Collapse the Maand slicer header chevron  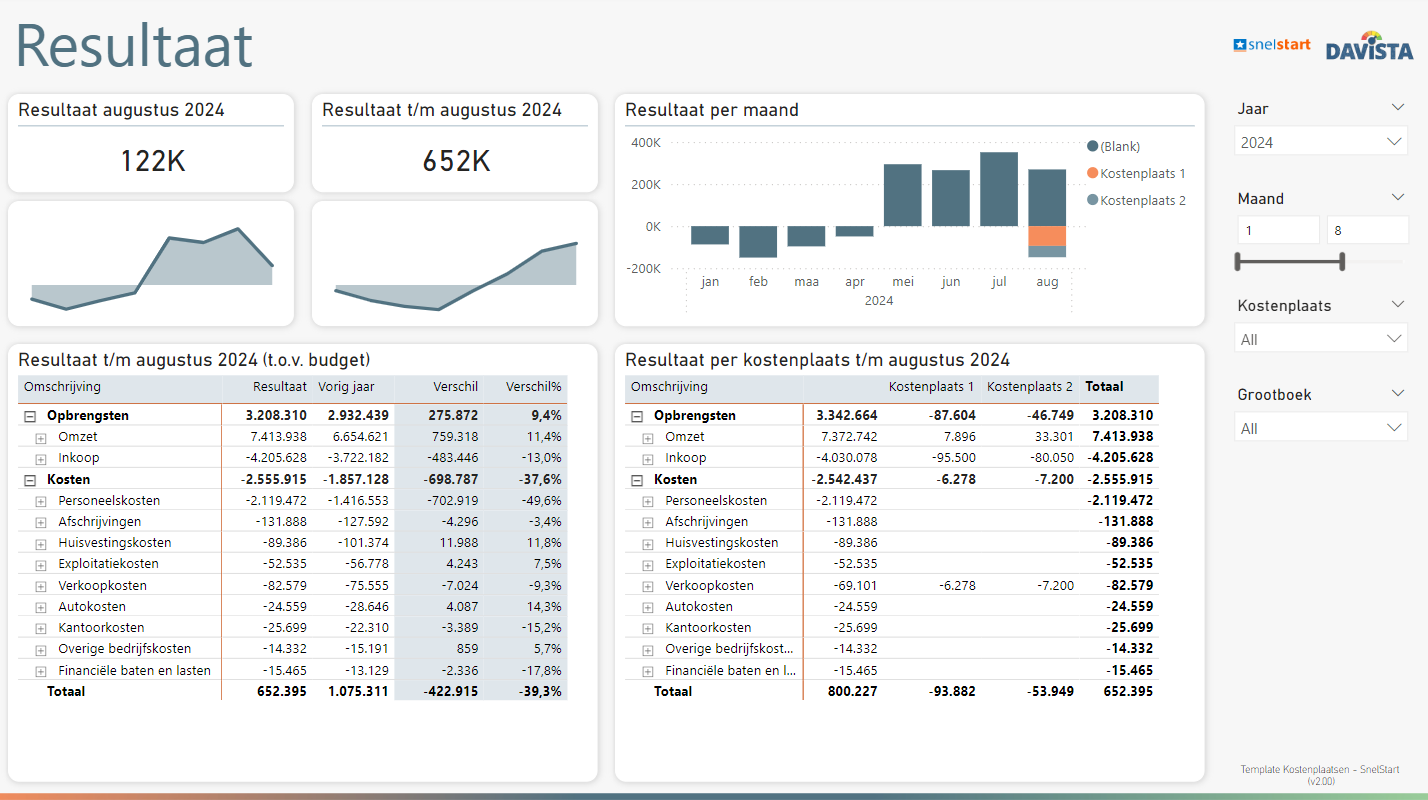[1398, 197]
